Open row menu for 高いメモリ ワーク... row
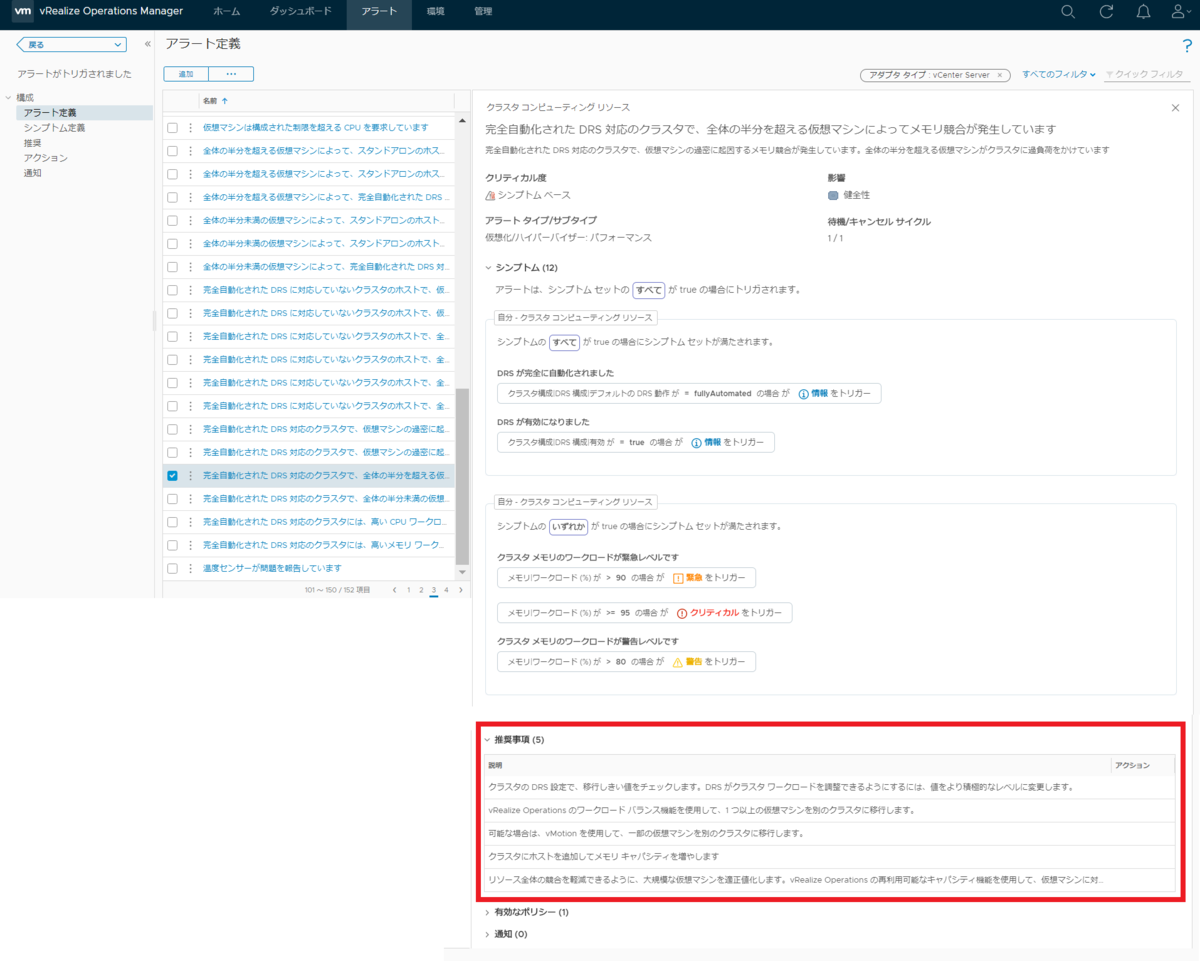The width and height of the screenshot is (1200, 961). tap(190, 545)
